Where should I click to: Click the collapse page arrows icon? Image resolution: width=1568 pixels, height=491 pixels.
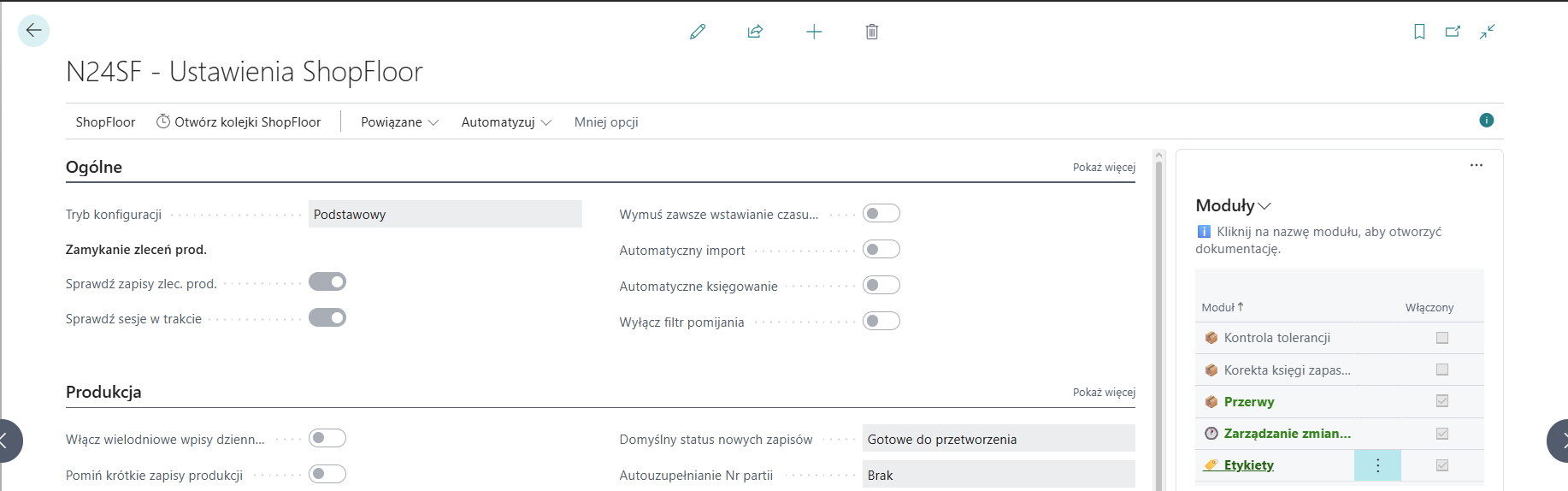1488,32
